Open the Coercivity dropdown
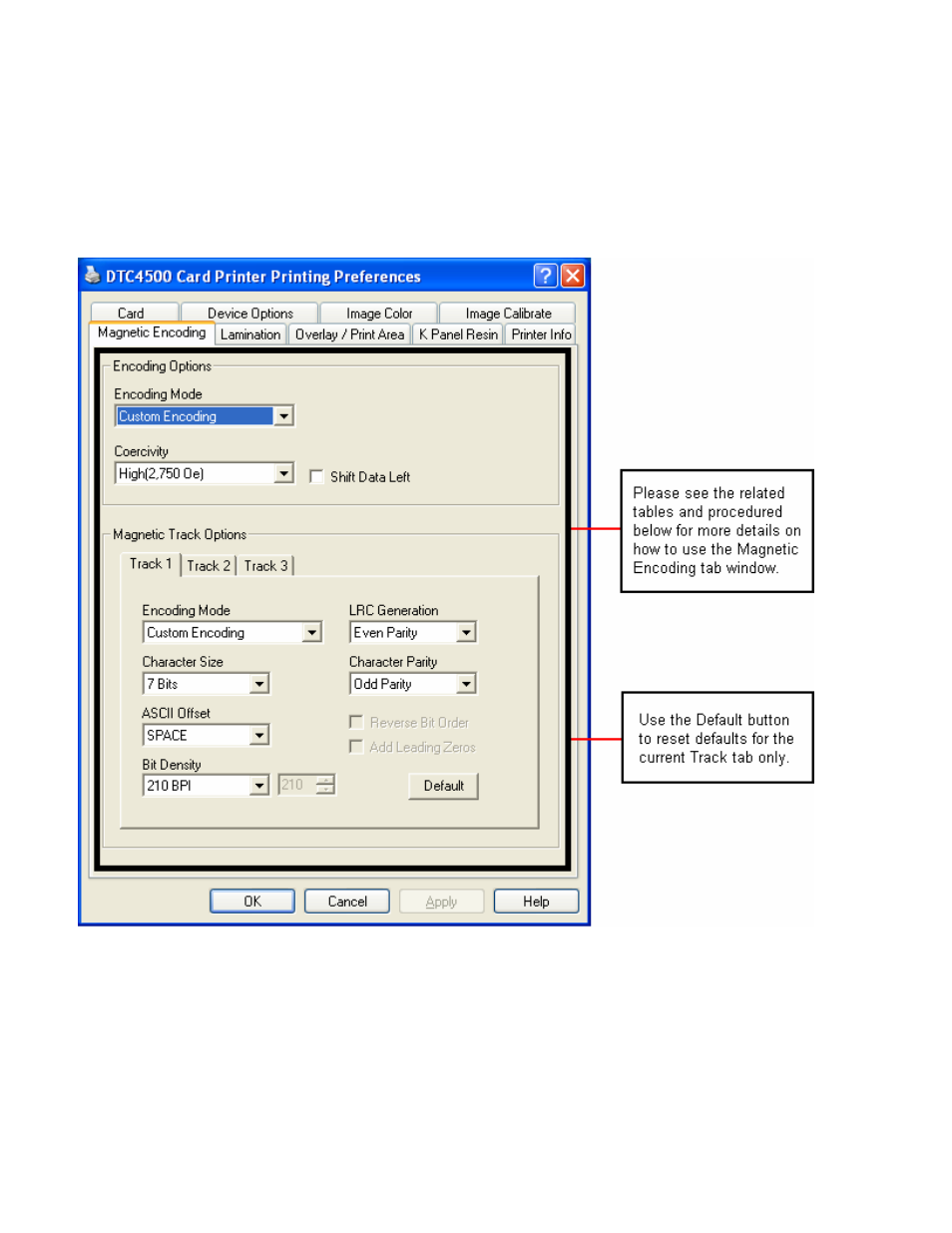This screenshot has width=952, height=1233. (283, 473)
